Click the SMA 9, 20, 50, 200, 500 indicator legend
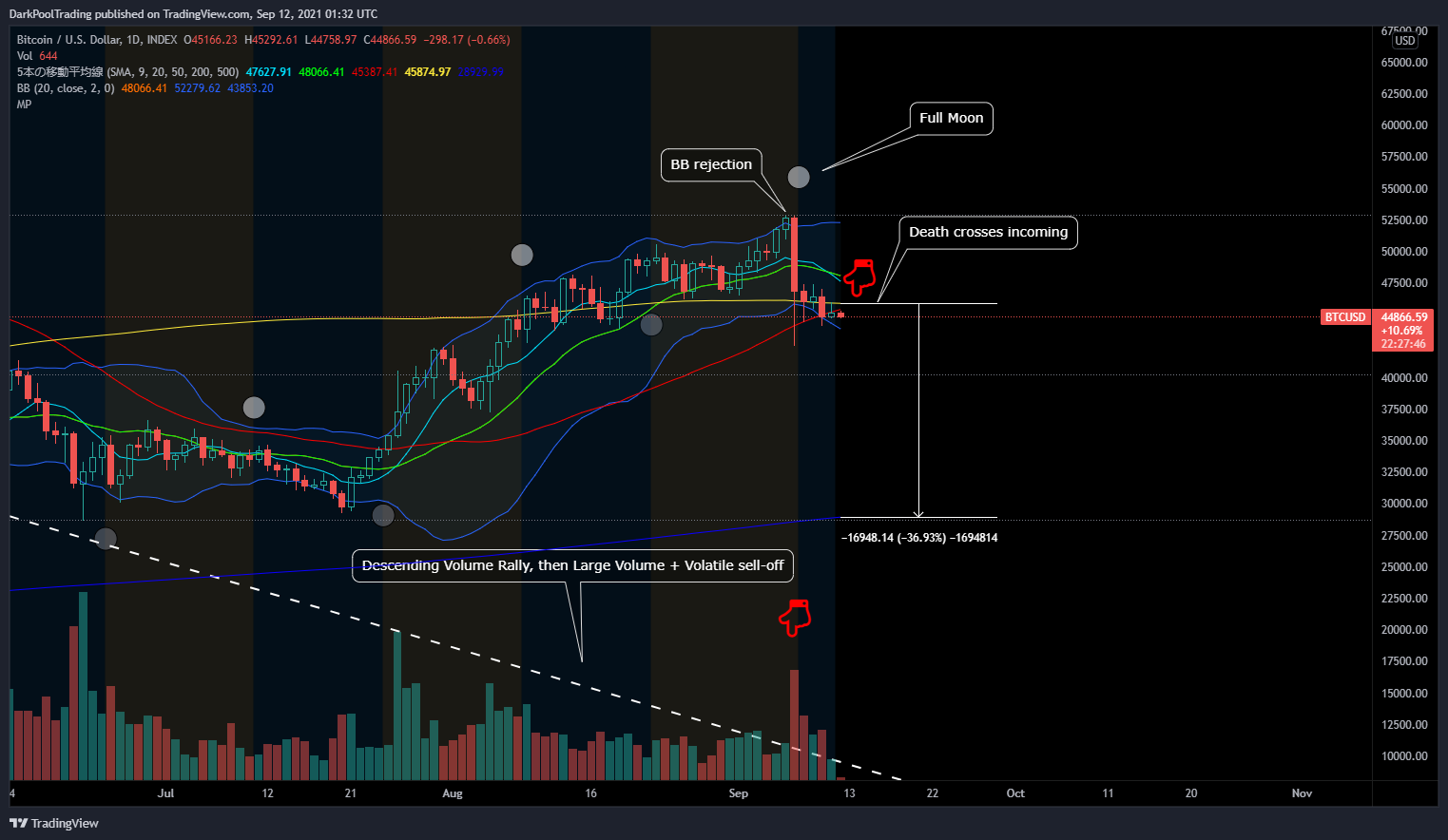 127,72
